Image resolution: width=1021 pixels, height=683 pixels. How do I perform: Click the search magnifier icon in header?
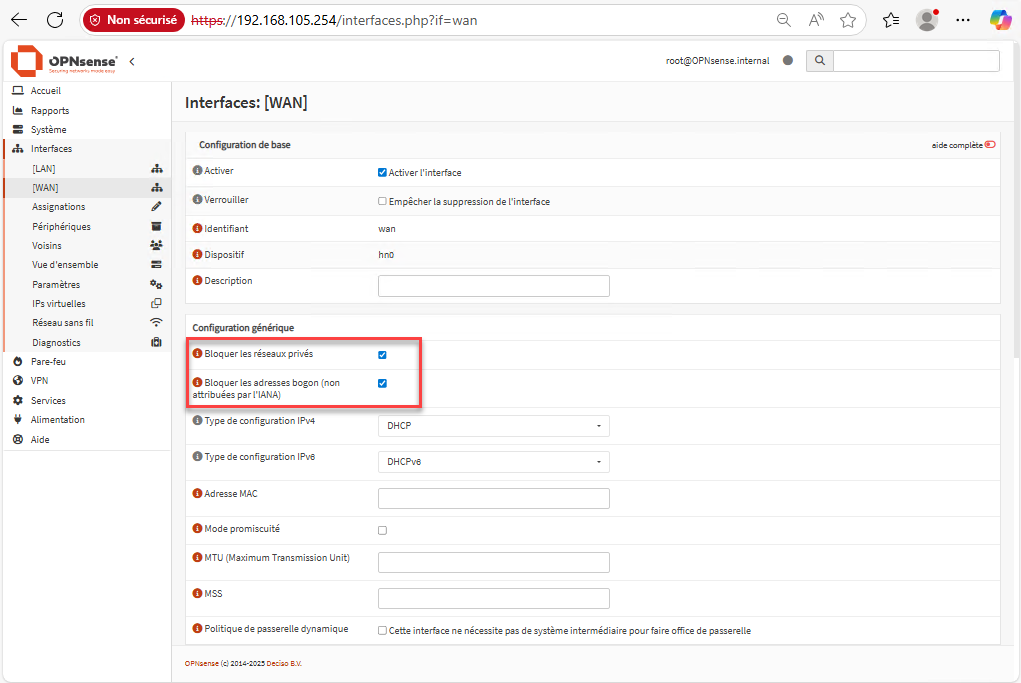[x=820, y=61]
